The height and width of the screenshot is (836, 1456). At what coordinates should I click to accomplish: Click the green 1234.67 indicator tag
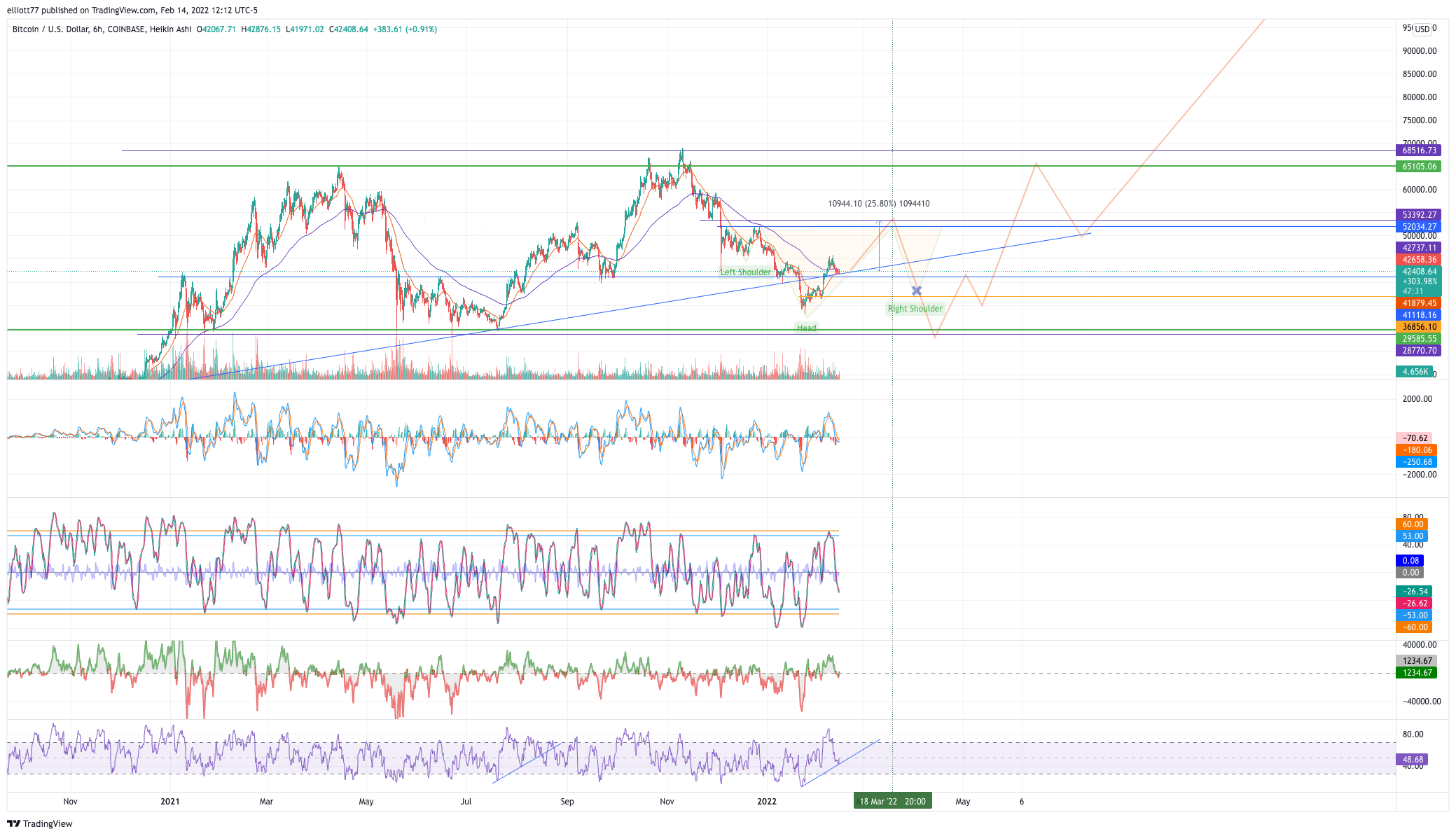1416,673
